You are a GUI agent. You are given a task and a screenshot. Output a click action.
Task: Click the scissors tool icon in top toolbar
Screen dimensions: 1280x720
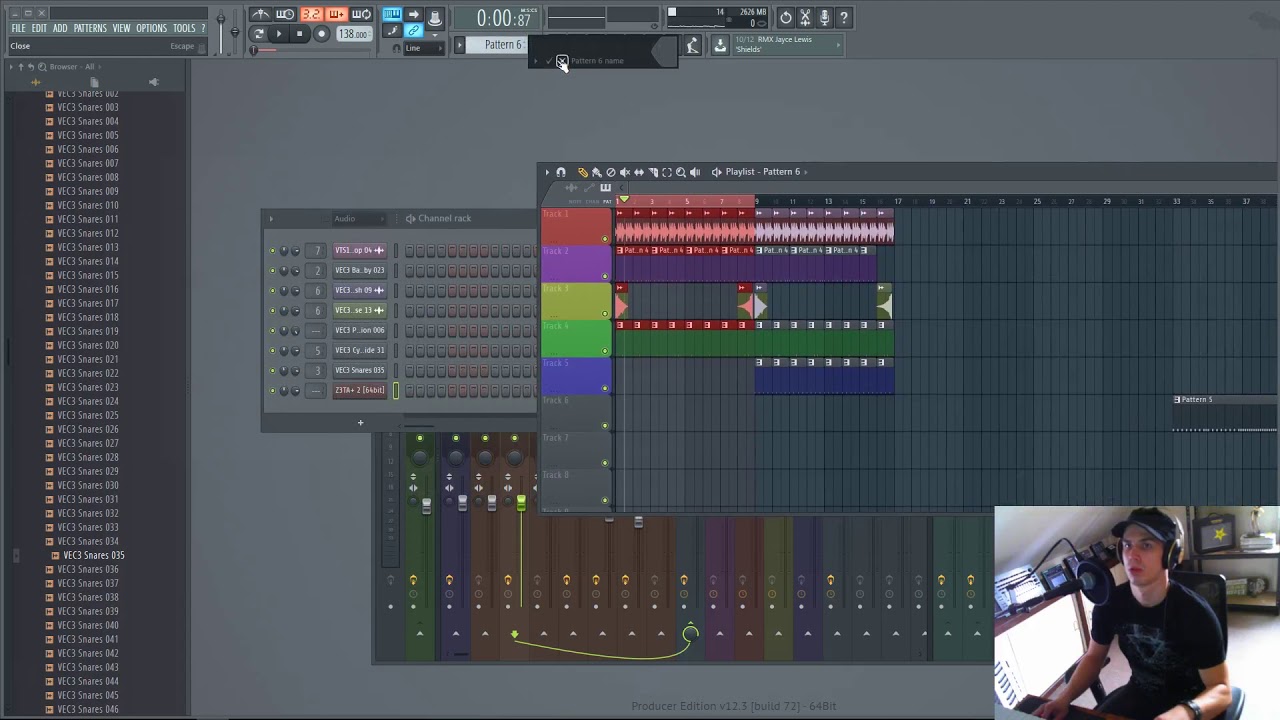coord(805,17)
